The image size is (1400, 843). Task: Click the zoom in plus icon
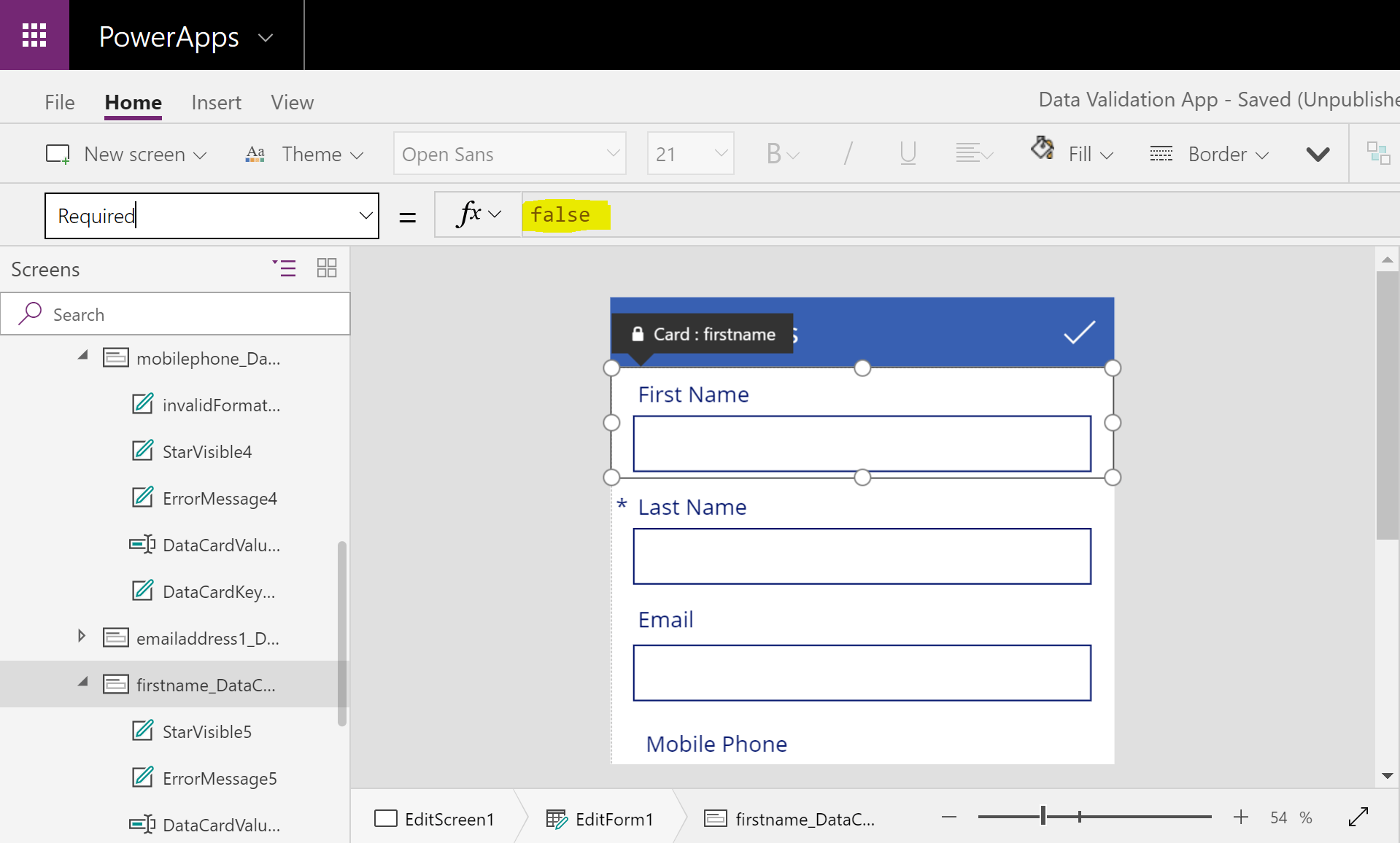click(x=1240, y=817)
